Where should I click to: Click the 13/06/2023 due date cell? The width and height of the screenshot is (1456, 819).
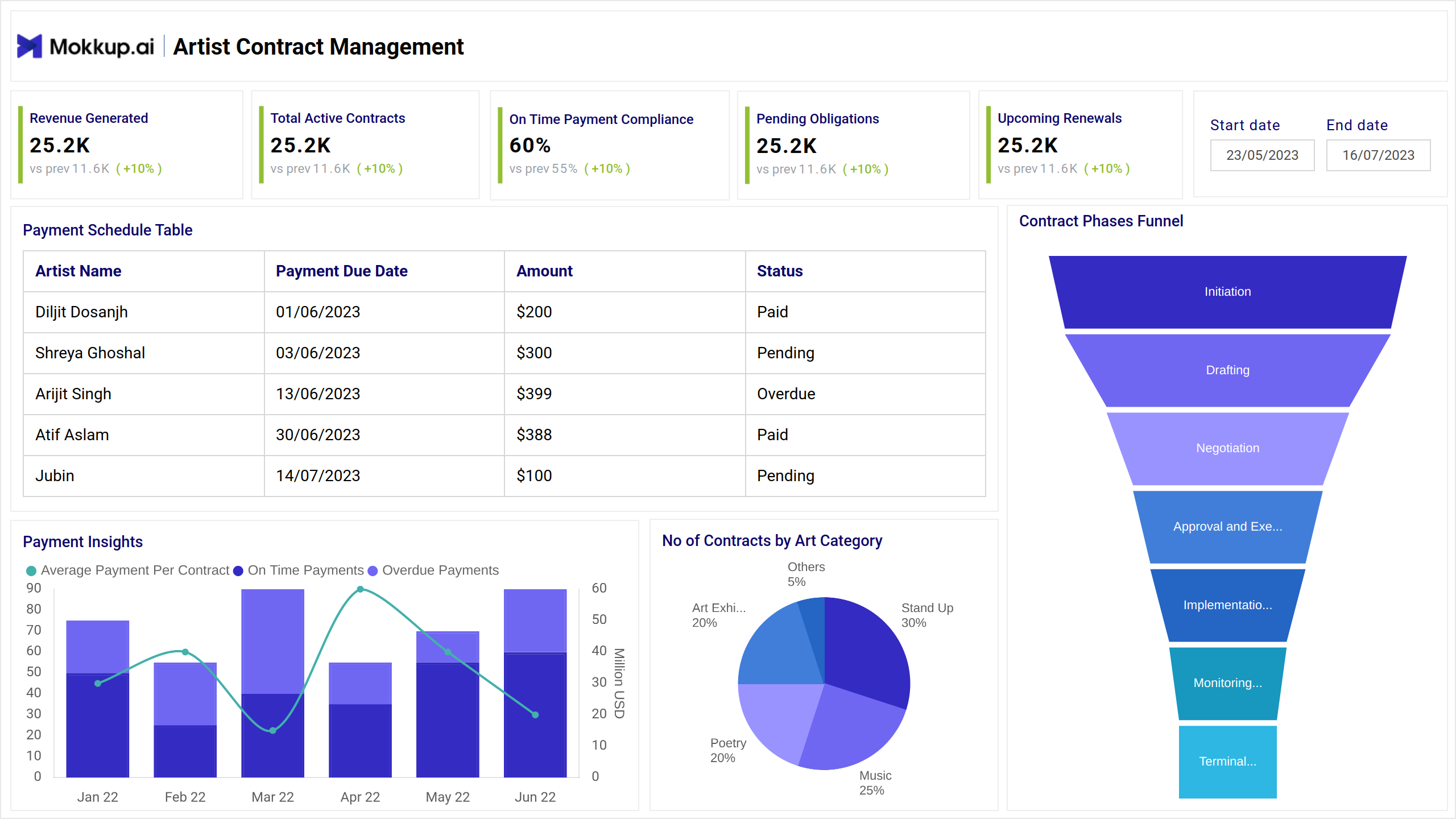384,394
